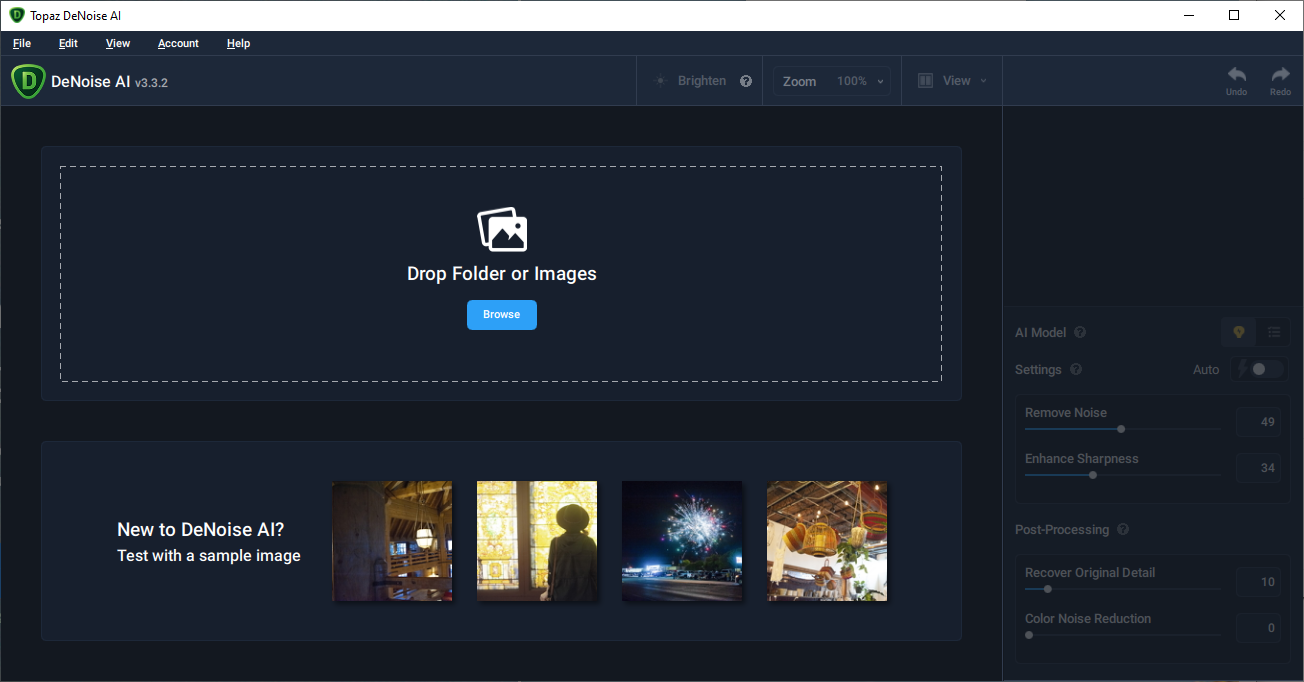Image resolution: width=1304 pixels, height=682 pixels.
Task: Click the View split-pane icon
Action: [926, 81]
